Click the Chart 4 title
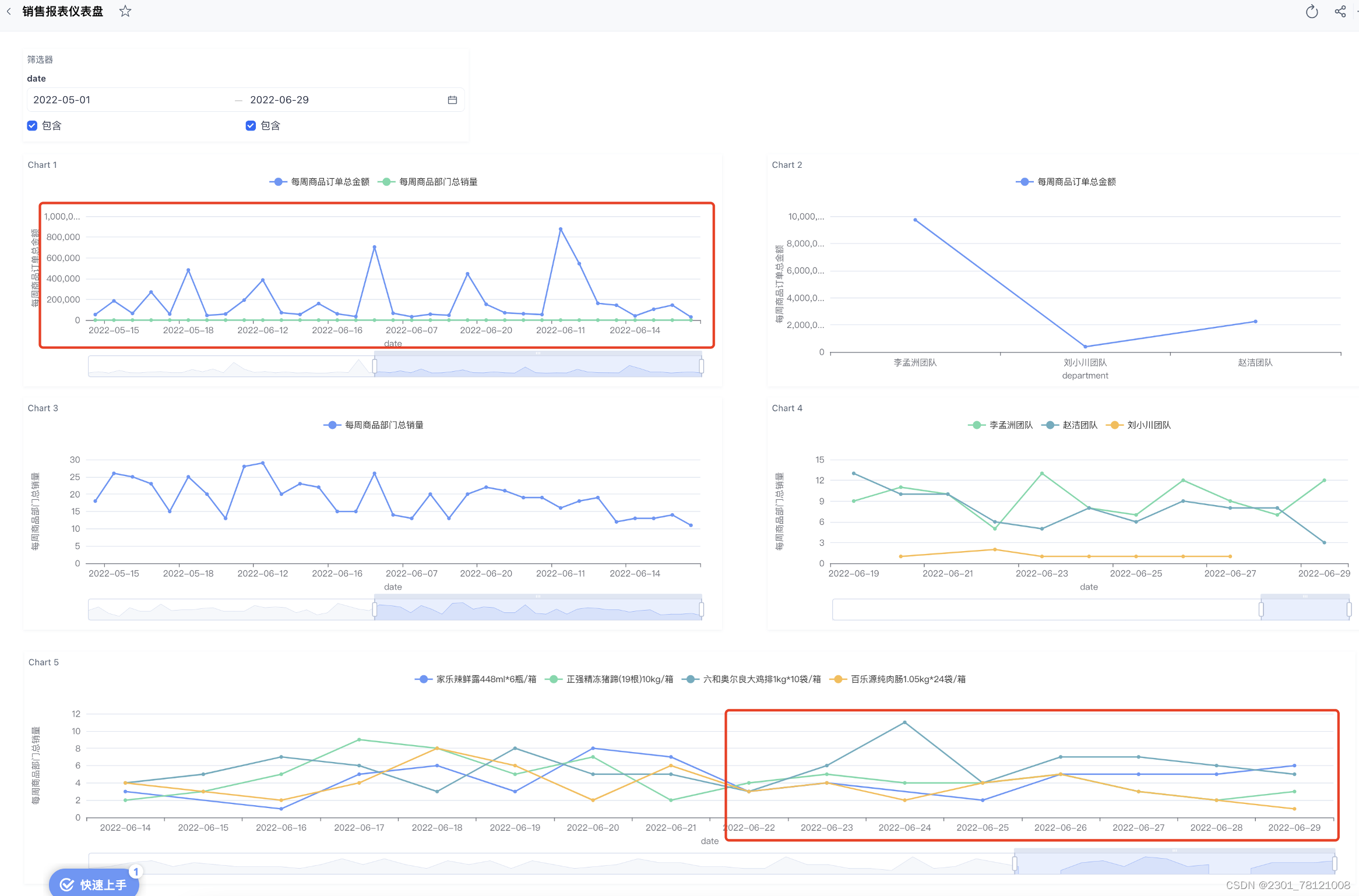 pos(787,408)
